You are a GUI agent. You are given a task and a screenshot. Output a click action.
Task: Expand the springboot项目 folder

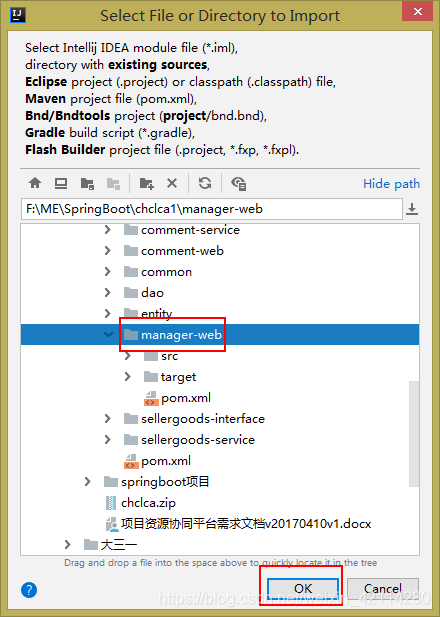[x=87, y=482]
